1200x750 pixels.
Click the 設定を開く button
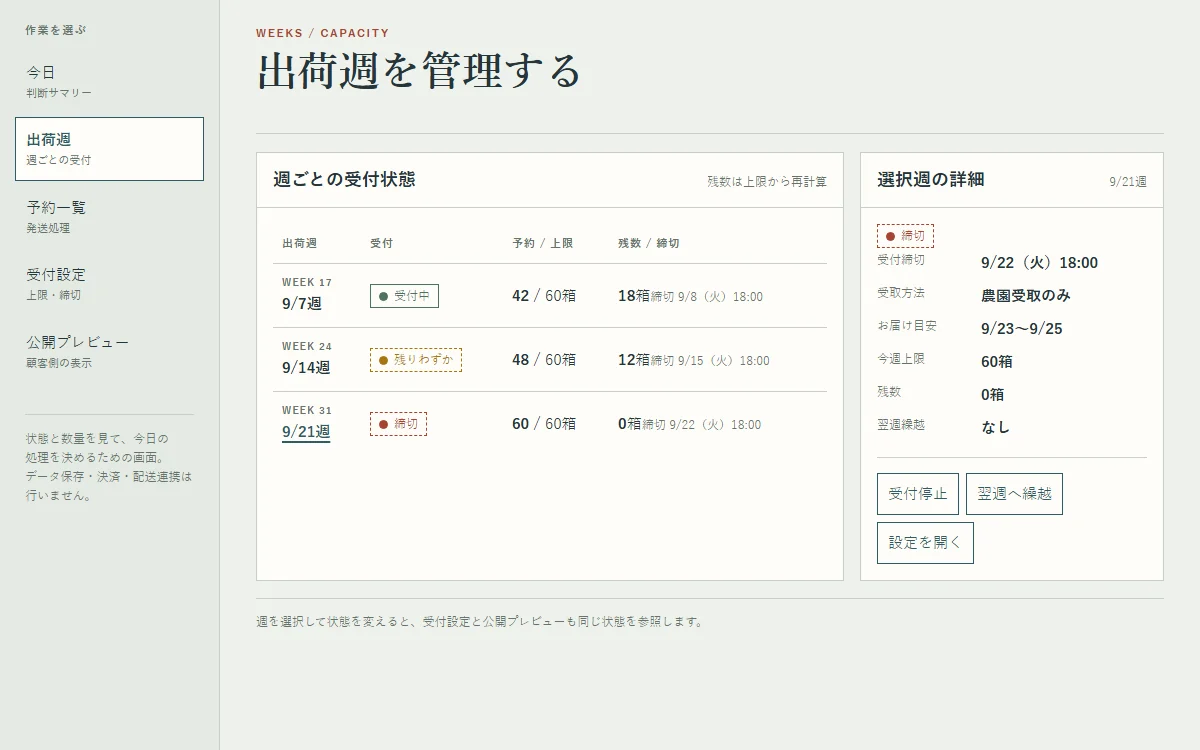(x=925, y=543)
